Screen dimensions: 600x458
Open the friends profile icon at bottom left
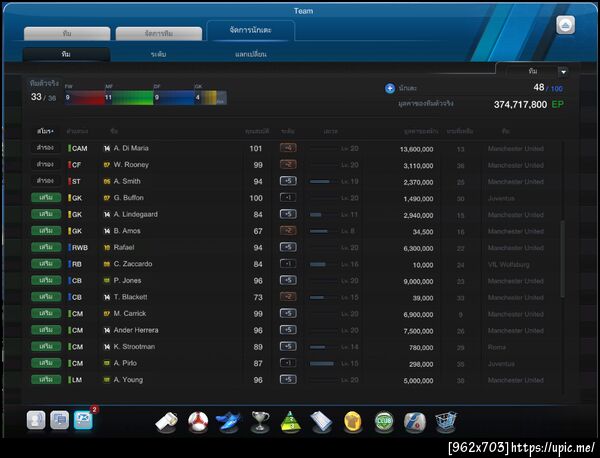coord(36,420)
